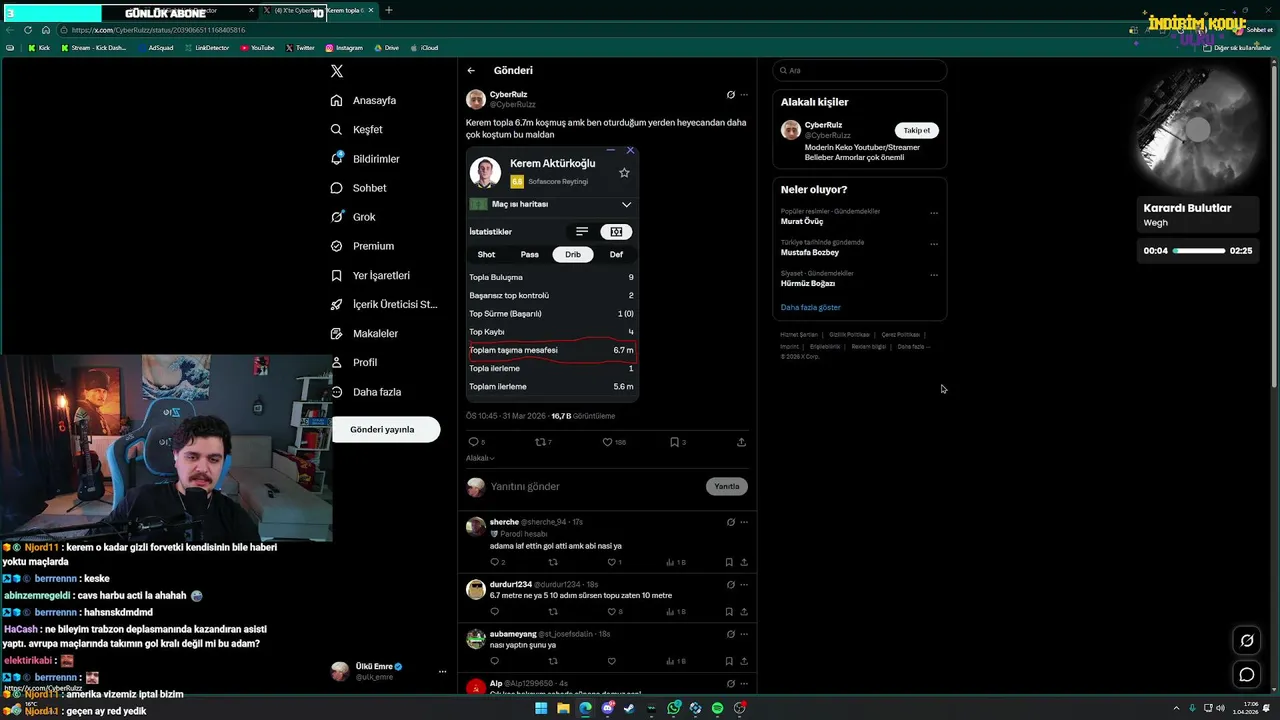Open Grok from the sidebar

point(353,217)
